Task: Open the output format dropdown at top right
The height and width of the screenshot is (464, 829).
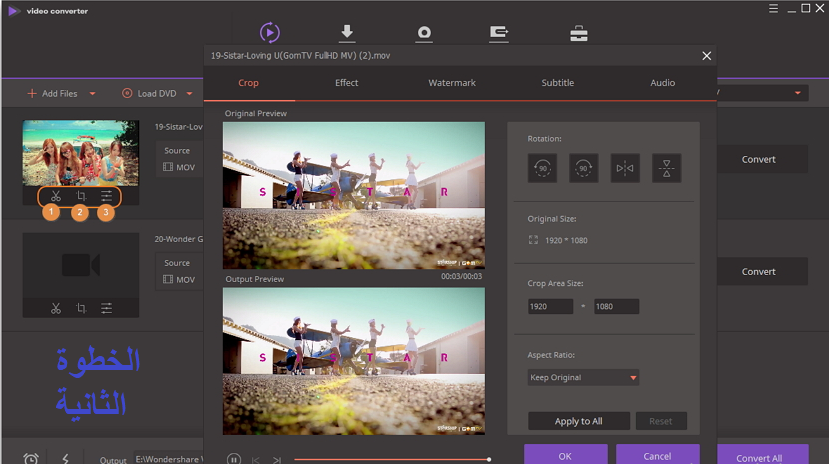Action: coord(762,93)
